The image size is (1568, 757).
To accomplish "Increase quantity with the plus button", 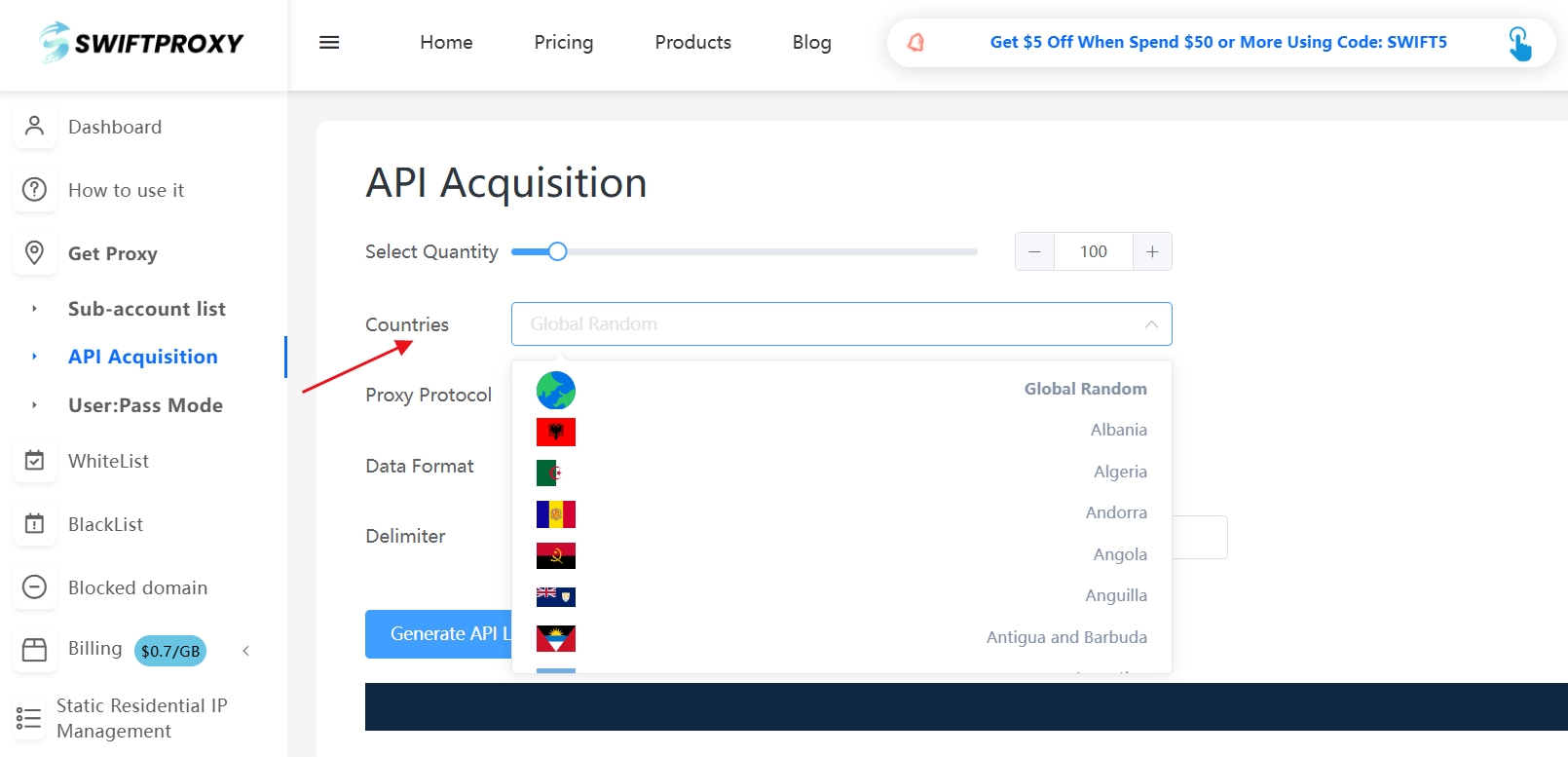I will coord(1152,251).
